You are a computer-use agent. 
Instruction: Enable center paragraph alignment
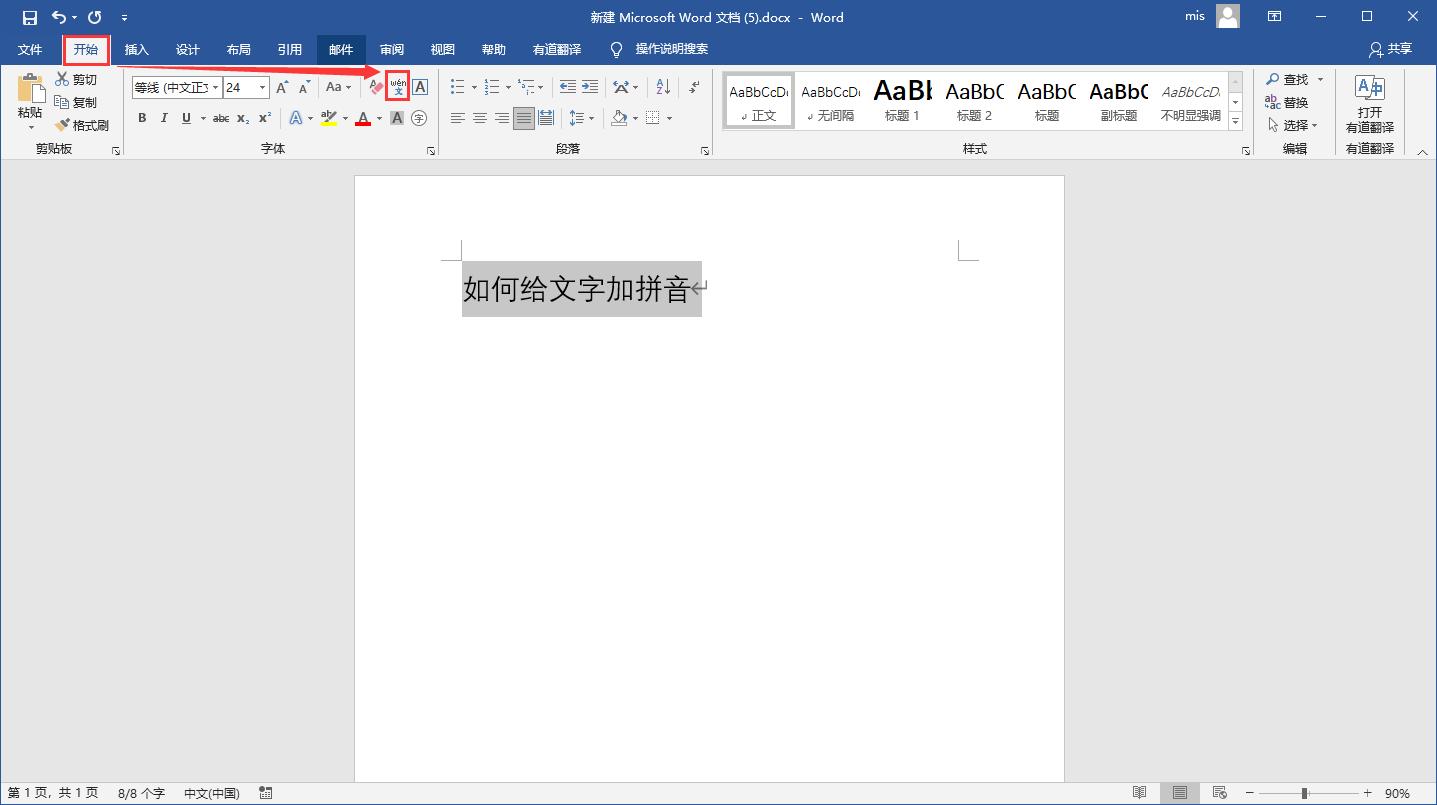click(x=479, y=118)
